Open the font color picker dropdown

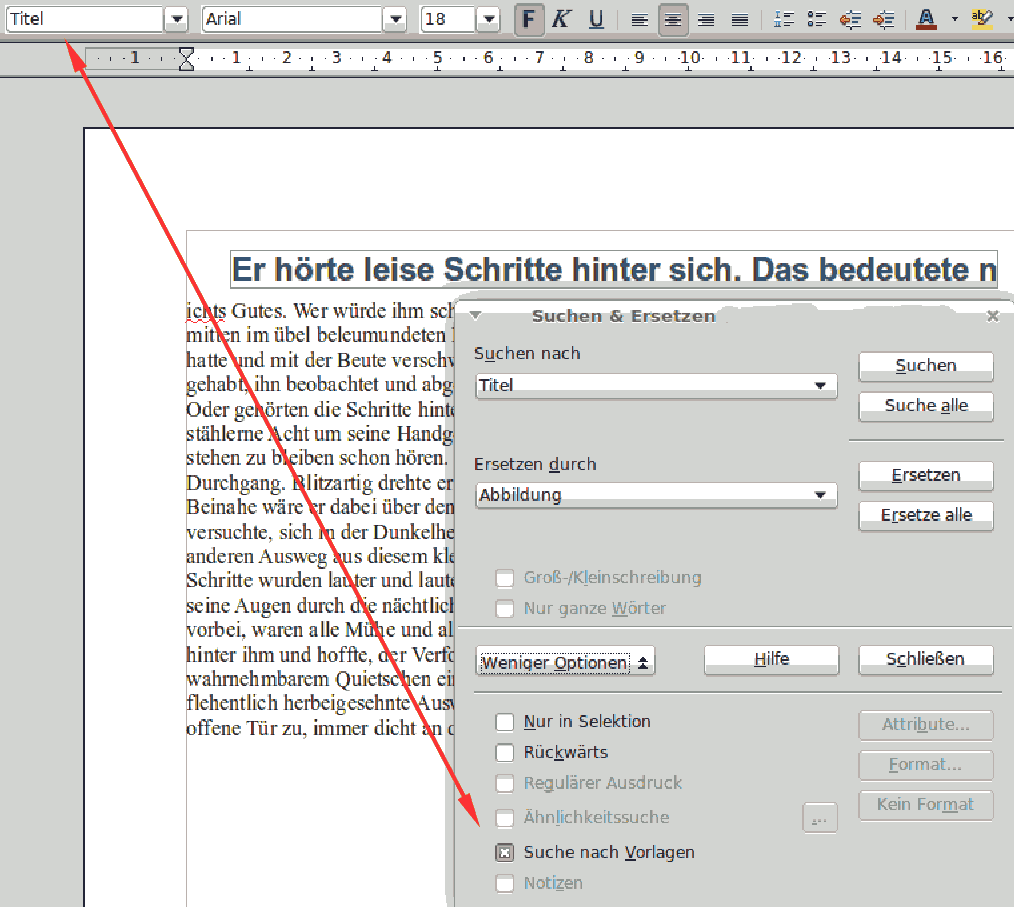[956, 19]
